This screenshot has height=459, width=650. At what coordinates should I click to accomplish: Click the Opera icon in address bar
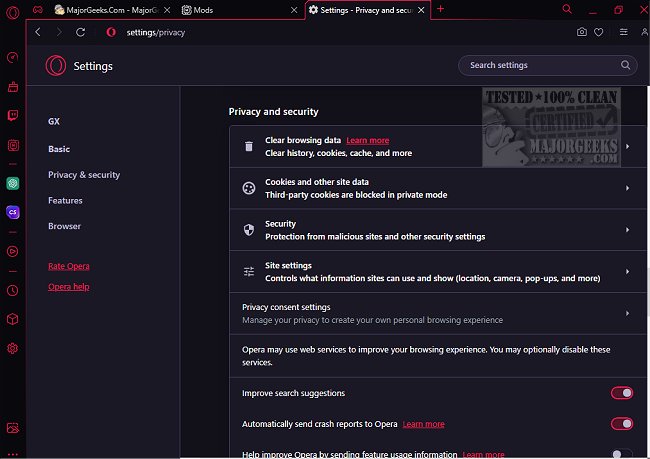111,32
